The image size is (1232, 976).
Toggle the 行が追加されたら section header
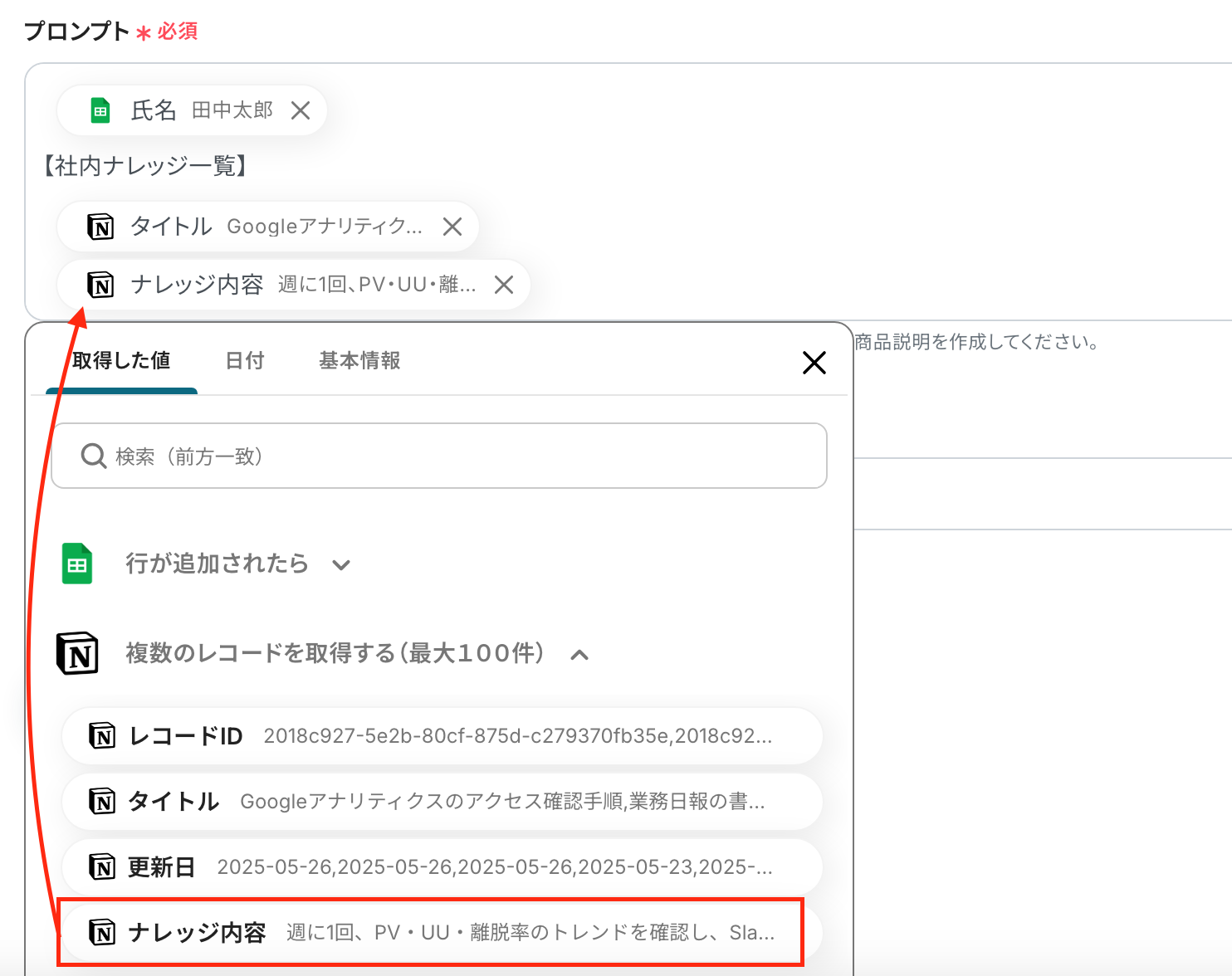pos(217,564)
